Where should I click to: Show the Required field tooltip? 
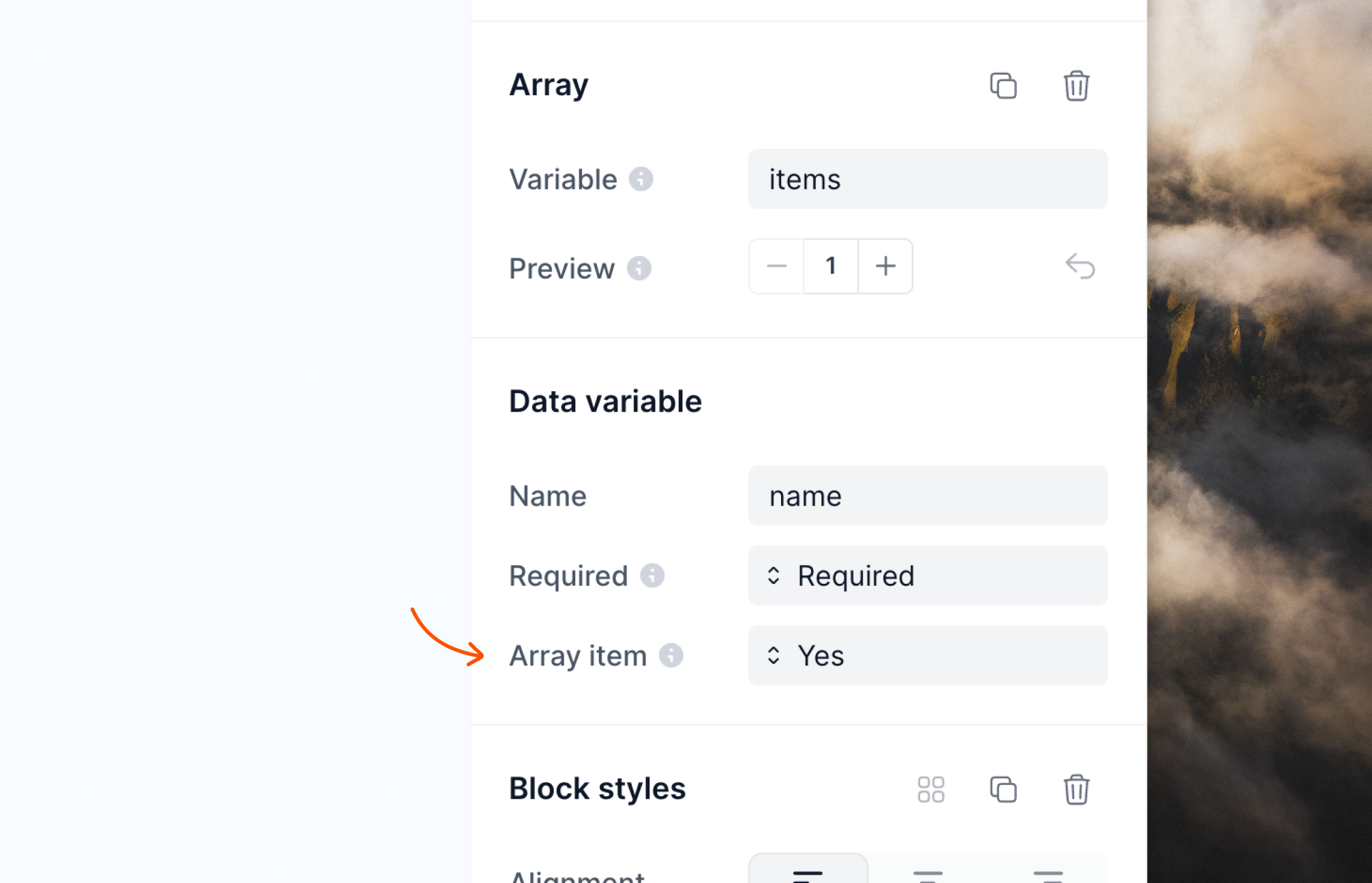[x=654, y=576]
